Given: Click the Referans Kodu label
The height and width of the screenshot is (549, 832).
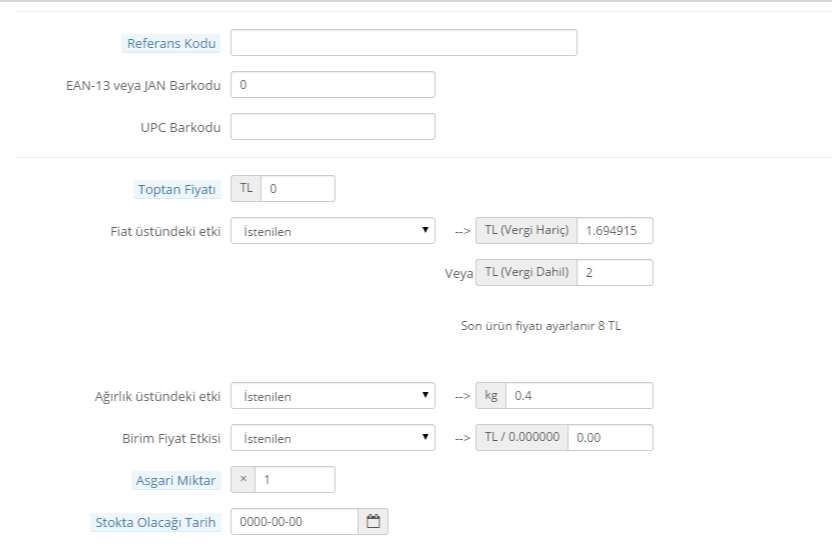Looking at the screenshot, I should tap(171, 43).
